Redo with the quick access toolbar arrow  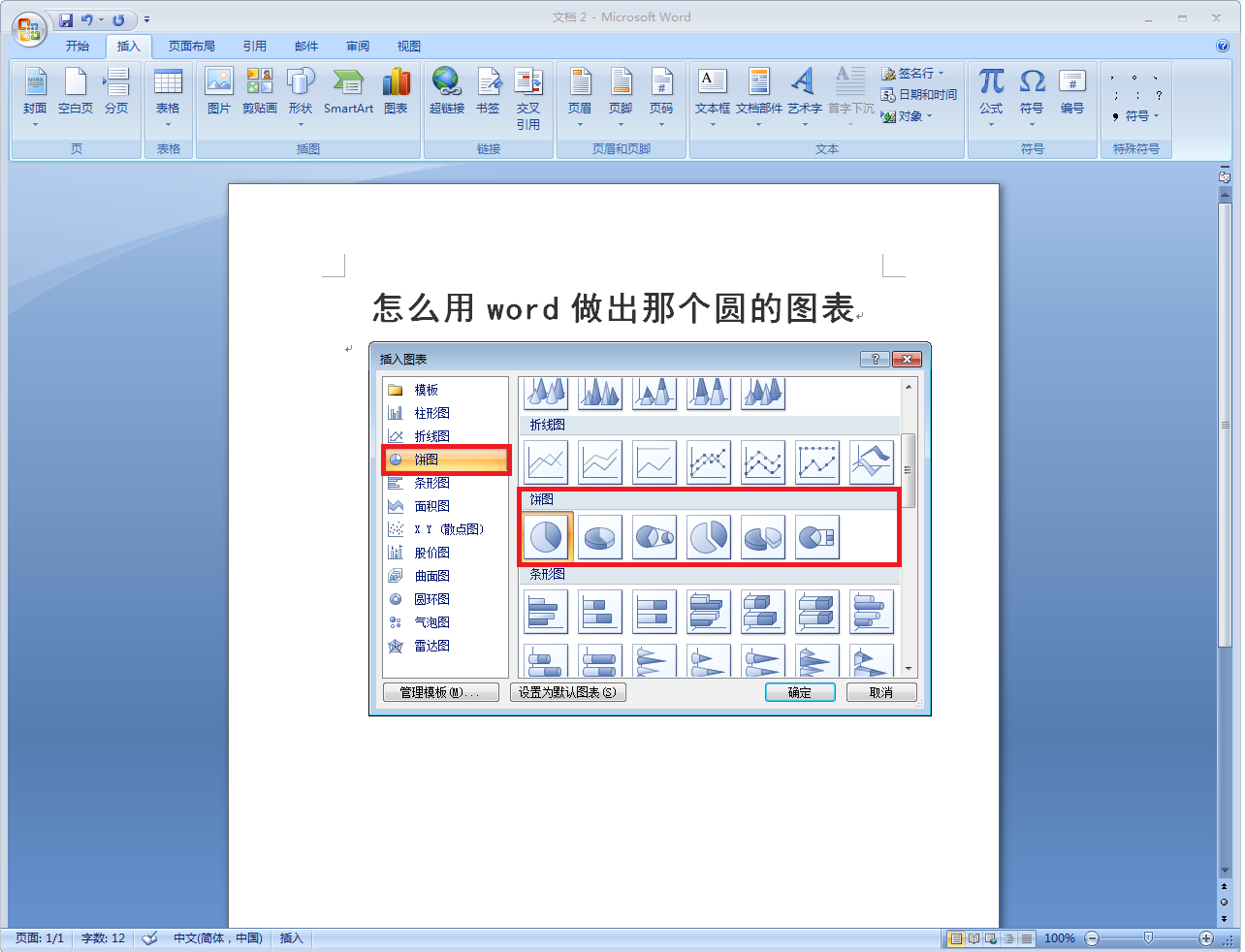[x=118, y=19]
